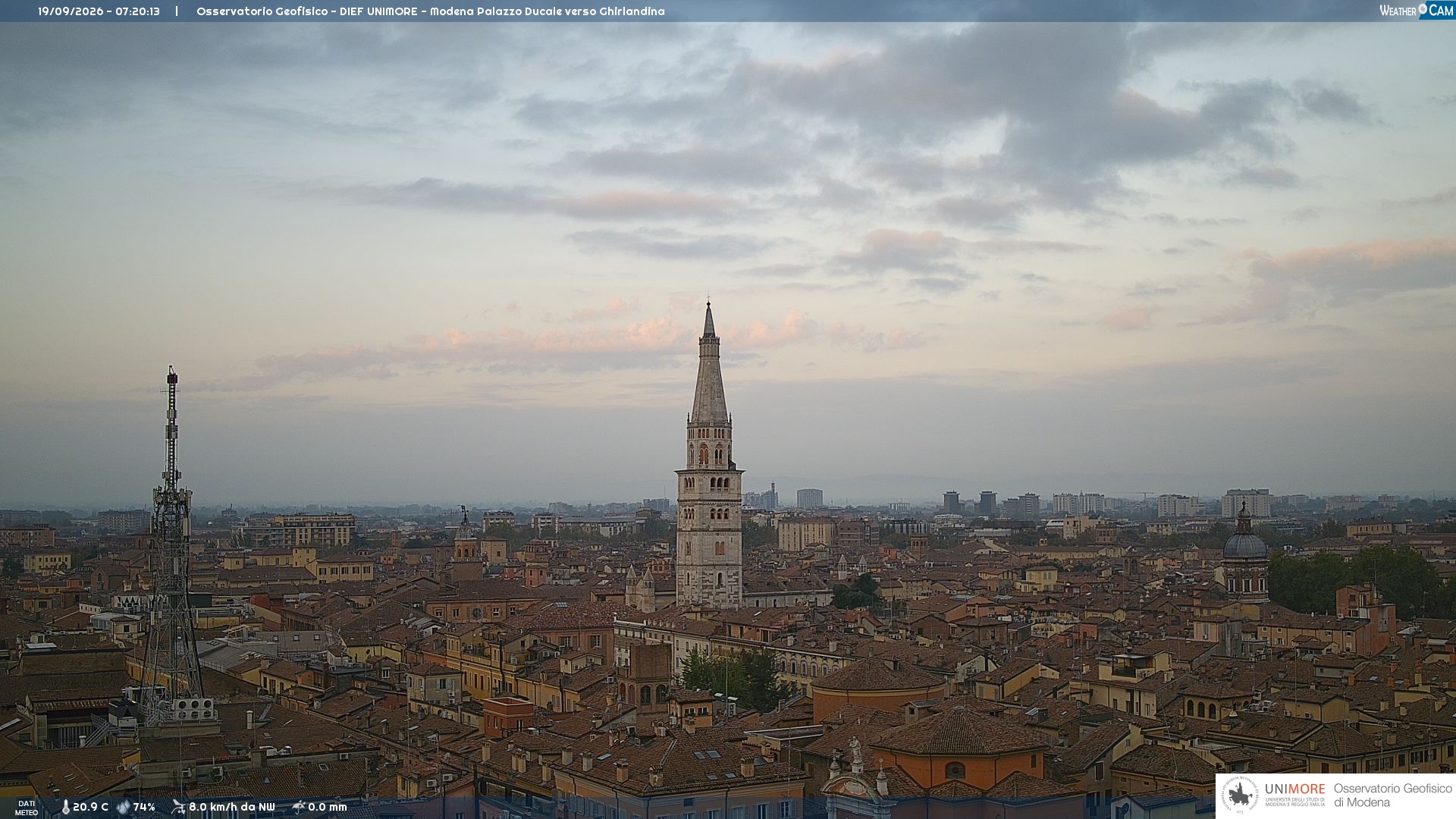1456x819 pixels.
Task: Click the UNIMORE round seal emblem
Action: (1241, 795)
